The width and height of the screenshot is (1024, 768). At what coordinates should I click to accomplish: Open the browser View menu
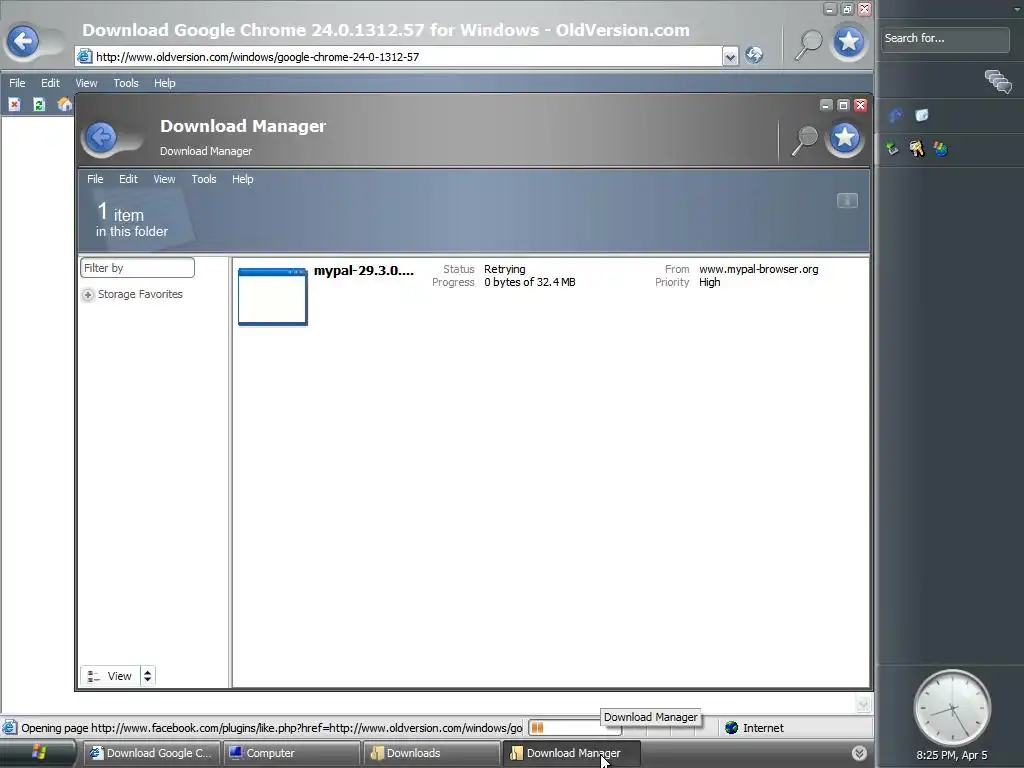pyautogui.click(x=86, y=83)
